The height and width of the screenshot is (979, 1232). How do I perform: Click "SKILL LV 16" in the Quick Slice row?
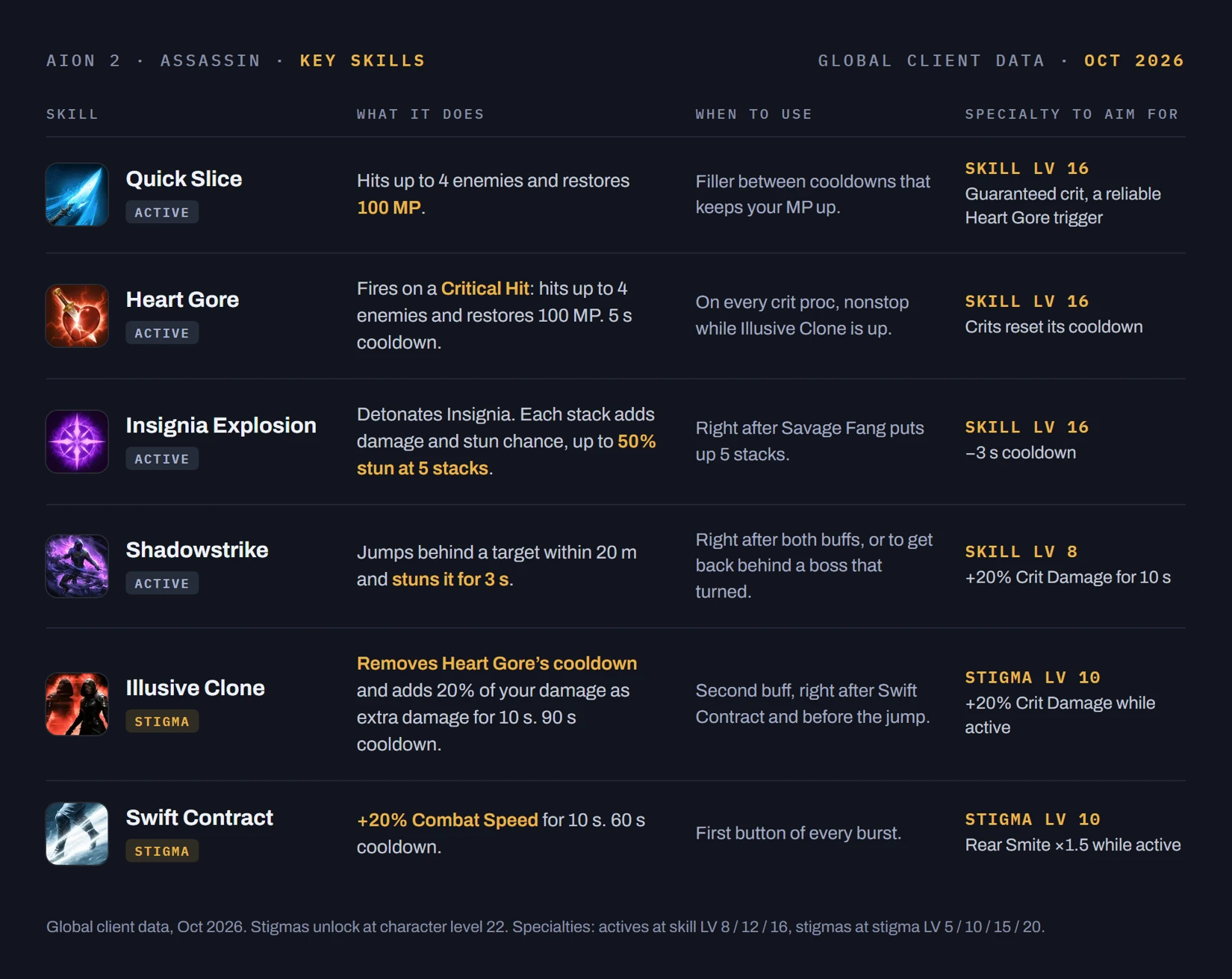[1027, 169]
